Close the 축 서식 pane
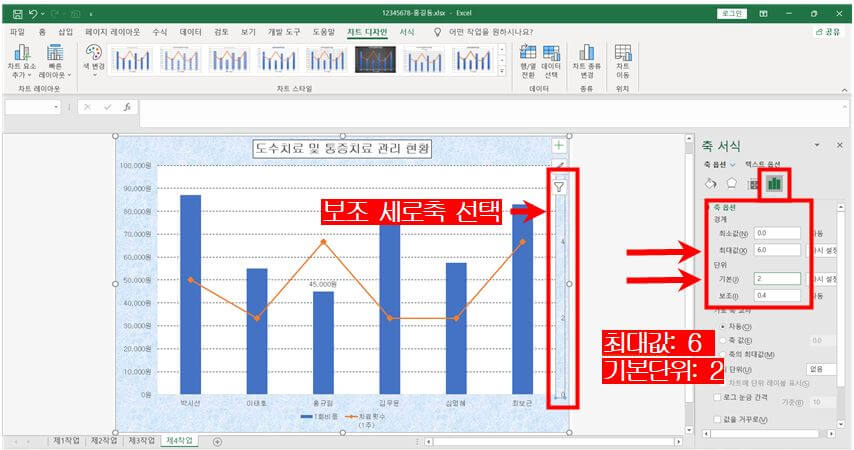 pos(839,145)
